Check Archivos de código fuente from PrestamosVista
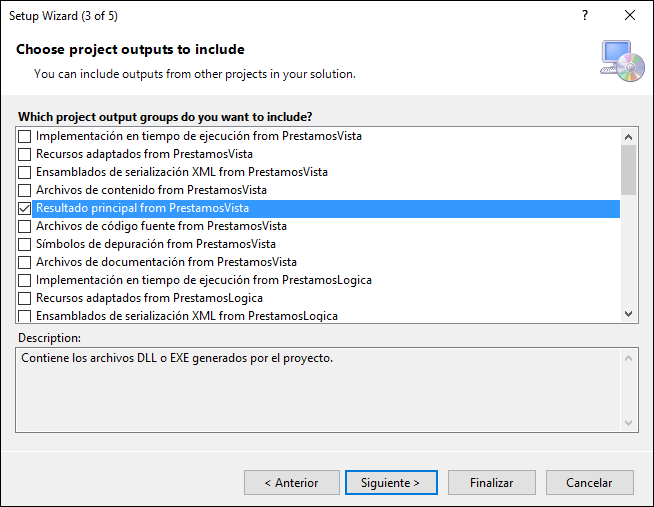The height and width of the screenshot is (507, 654). (25, 226)
